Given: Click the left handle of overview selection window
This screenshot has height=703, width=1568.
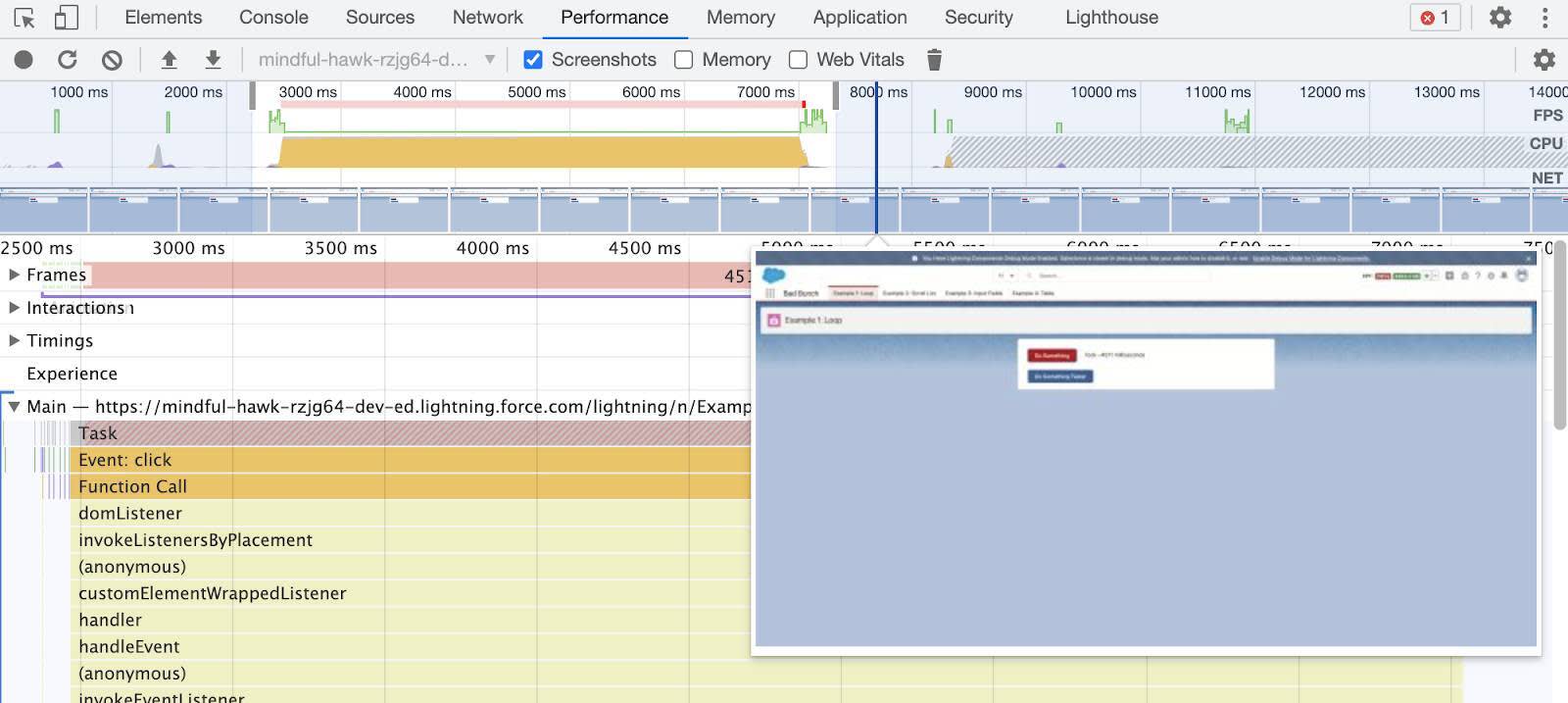Looking at the screenshot, I should [x=253, y=95].
